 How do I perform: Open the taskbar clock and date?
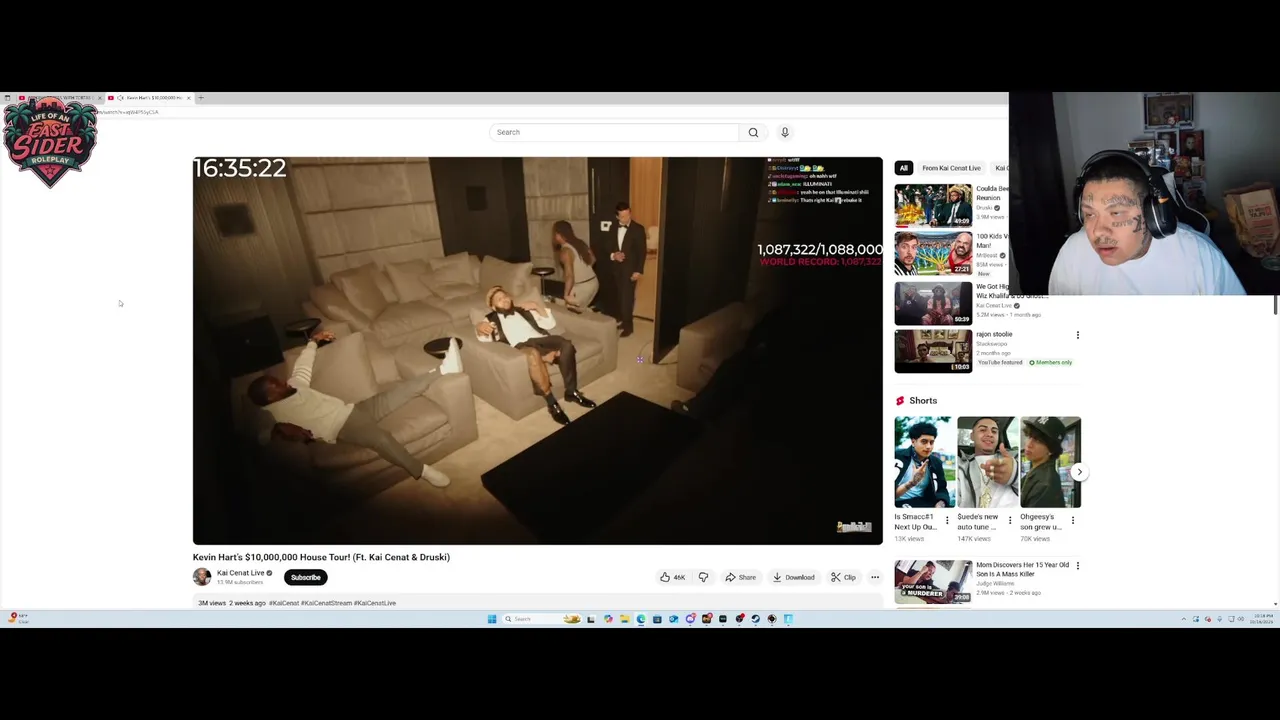click(1262, 619)
